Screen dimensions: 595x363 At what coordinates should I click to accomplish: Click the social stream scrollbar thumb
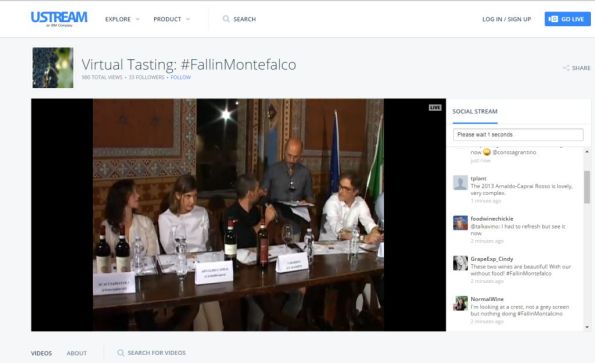pyautogui.click(x=587, y=187)
